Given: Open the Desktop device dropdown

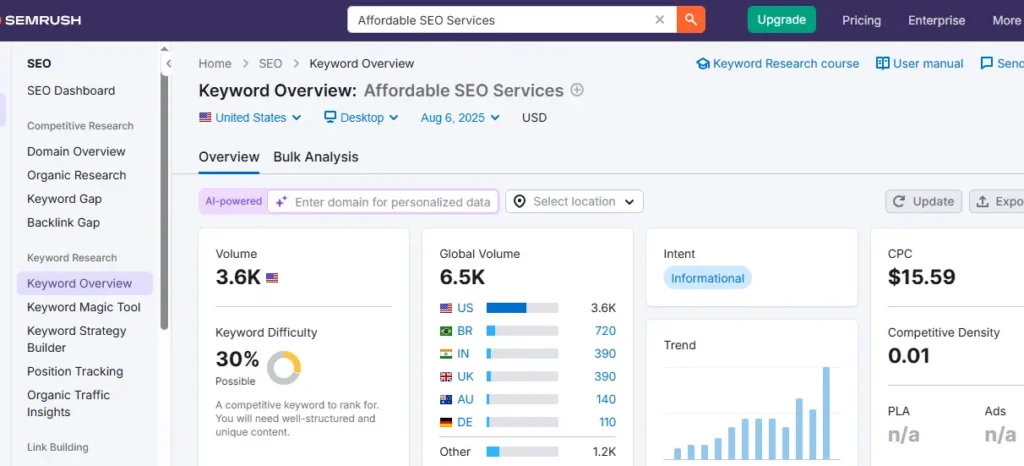Looking at the screenshot, I should click(x=361, y=117).
